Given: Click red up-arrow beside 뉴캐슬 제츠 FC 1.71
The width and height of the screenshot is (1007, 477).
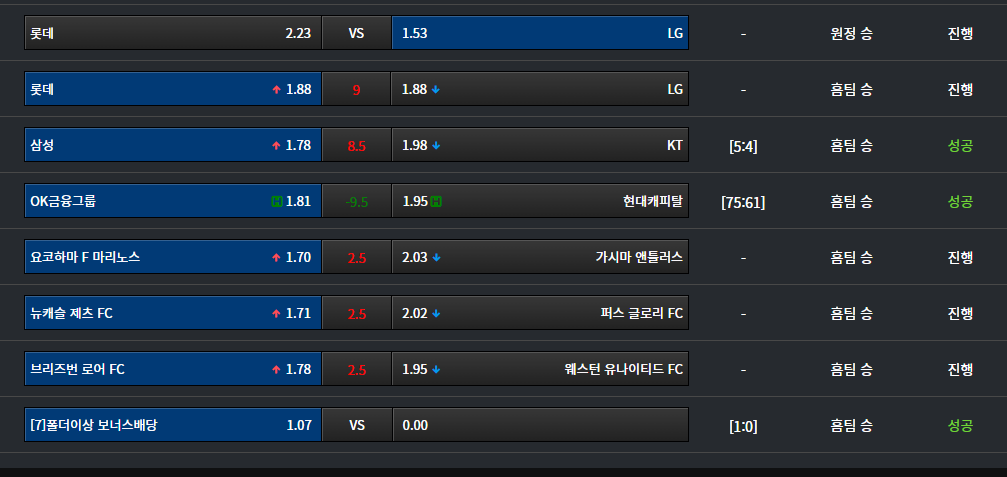Looking at the screenshot, I should click(276, 314).
